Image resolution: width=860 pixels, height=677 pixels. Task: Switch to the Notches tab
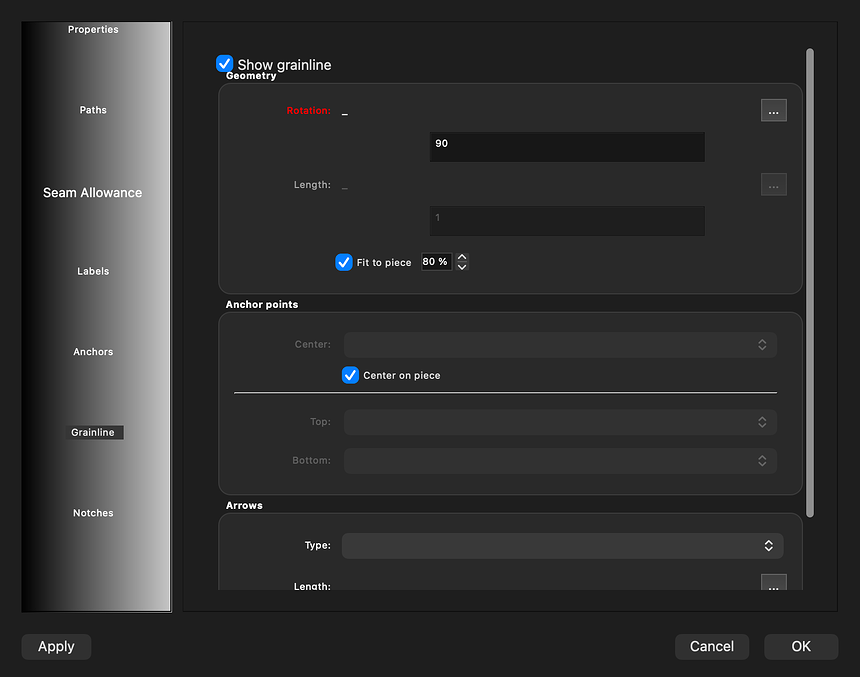[x=93, y=513]
